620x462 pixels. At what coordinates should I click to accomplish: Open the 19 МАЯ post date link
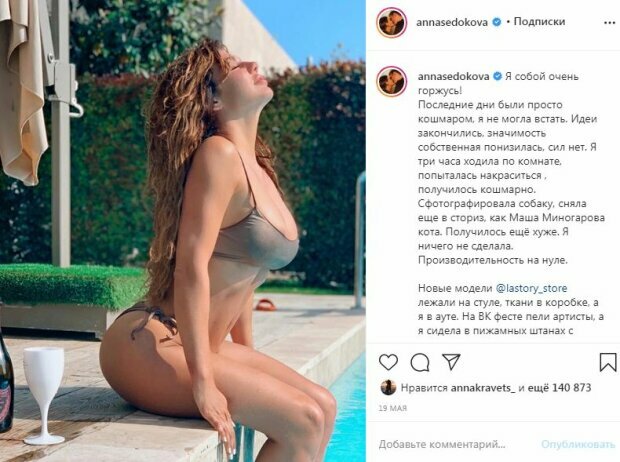tap(392, 408)
